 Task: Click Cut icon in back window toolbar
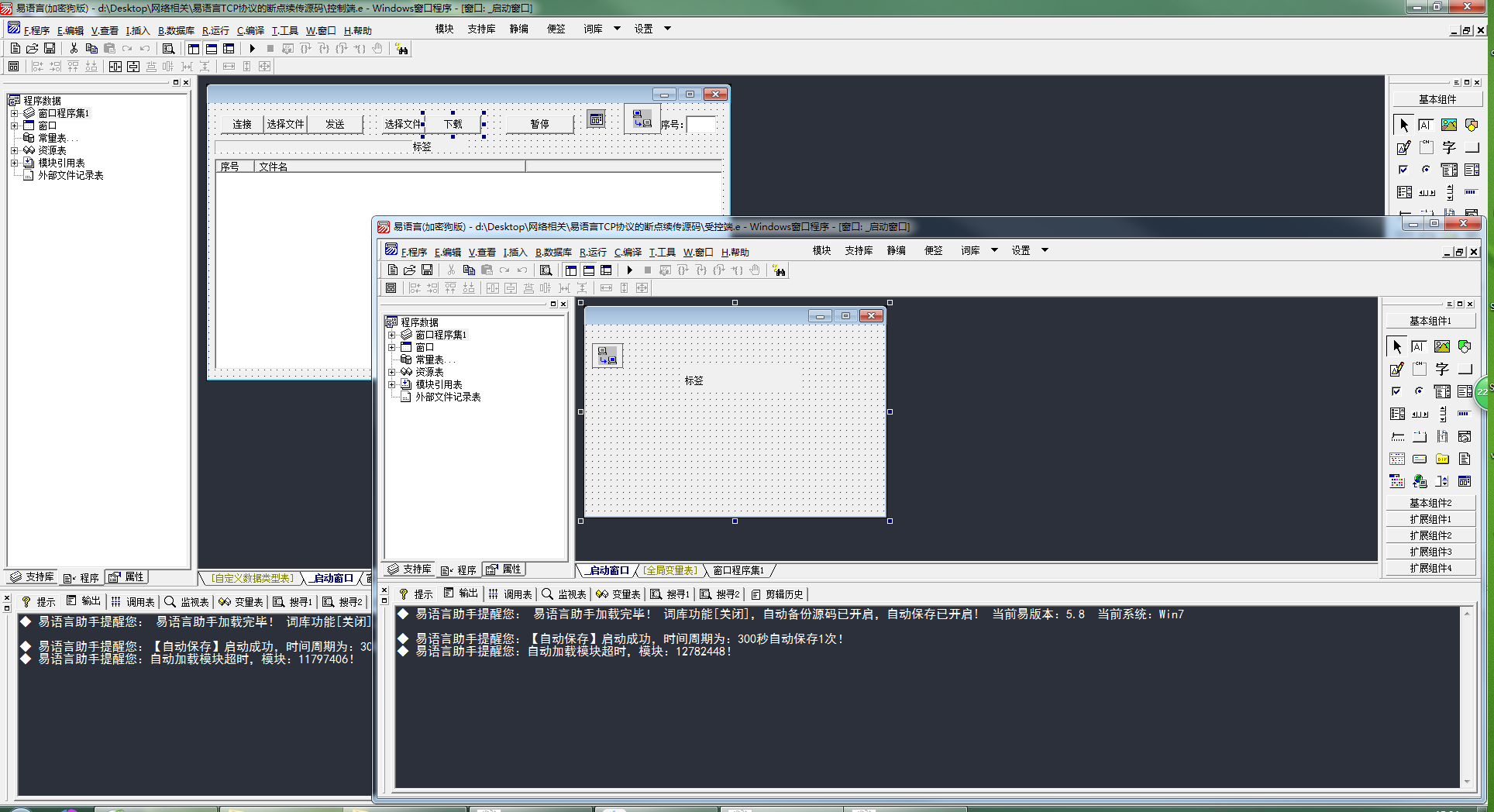[x=74, y=48]
